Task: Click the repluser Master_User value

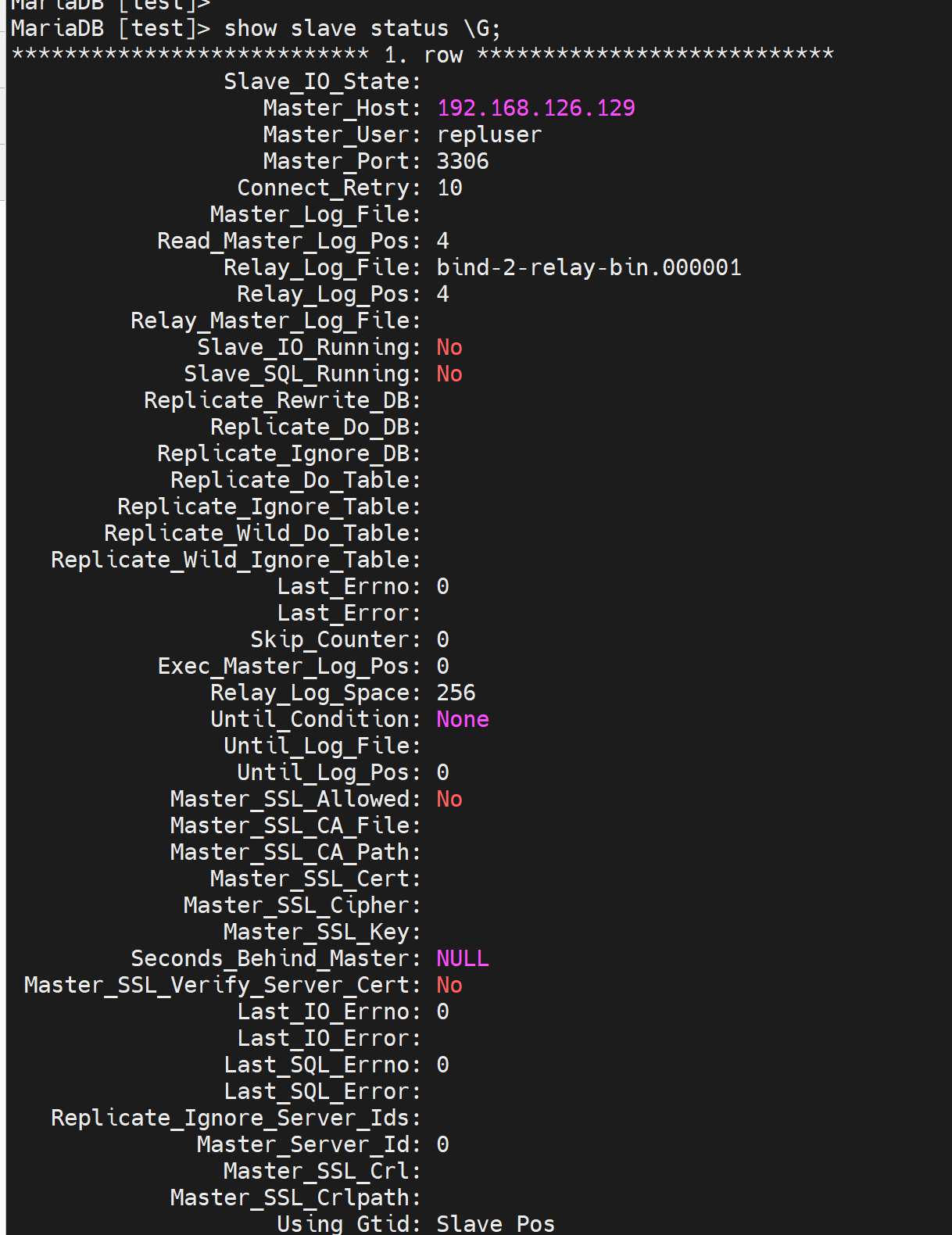Action: point(489,134)
